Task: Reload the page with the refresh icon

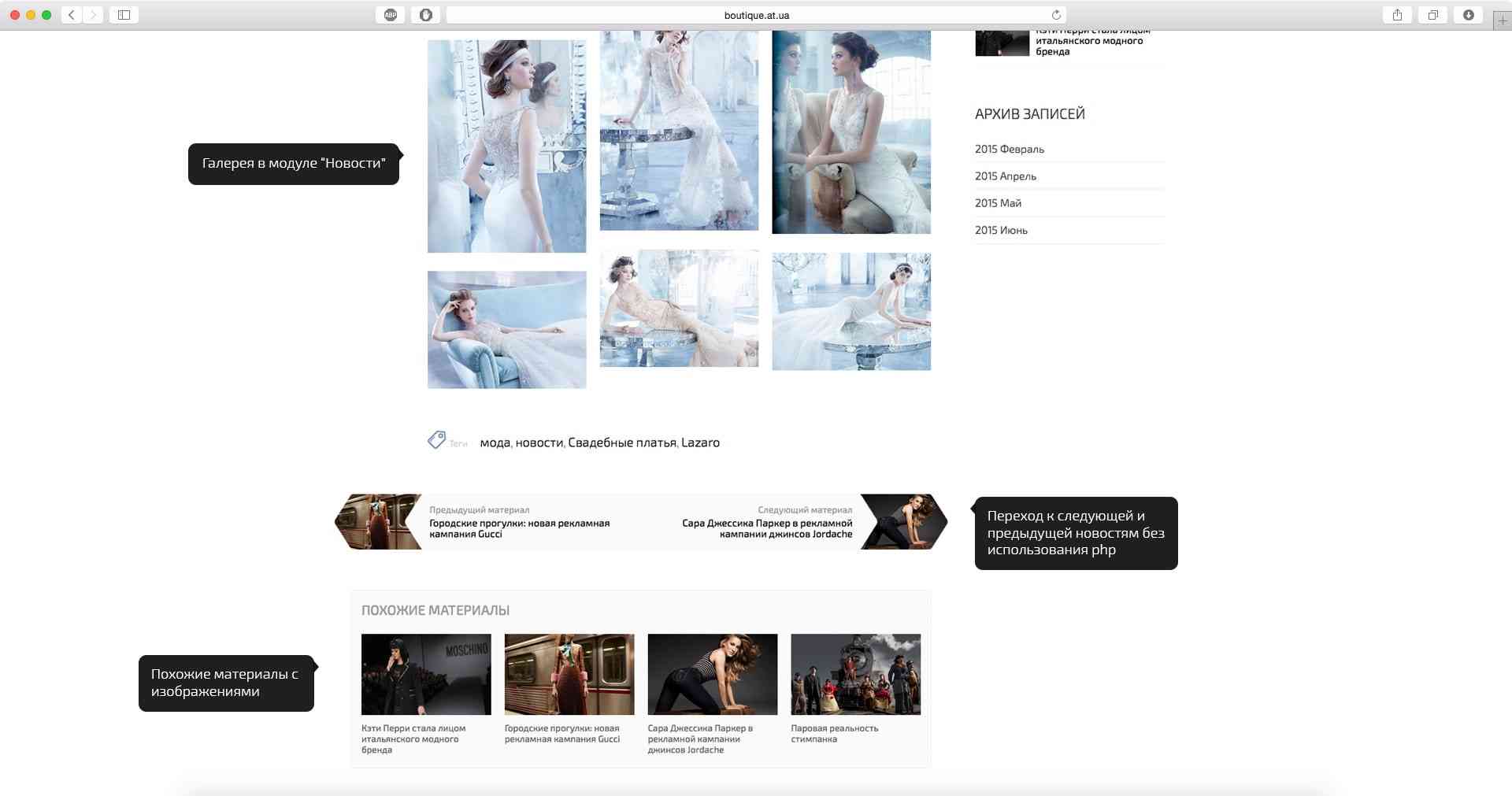Action: coord(1056,15)
